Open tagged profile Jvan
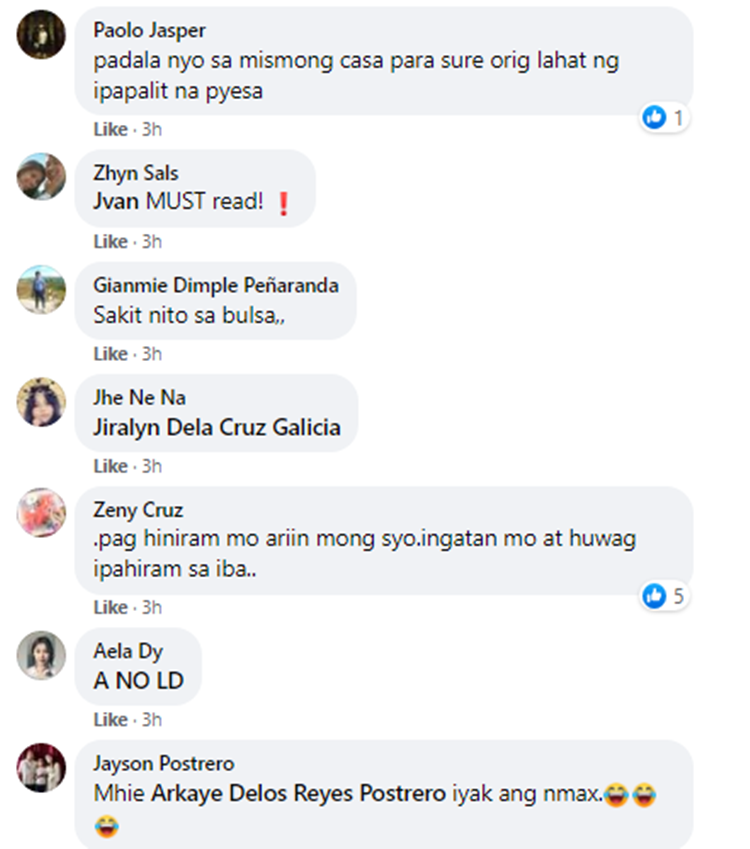750x849 pixels. [116, 202]
